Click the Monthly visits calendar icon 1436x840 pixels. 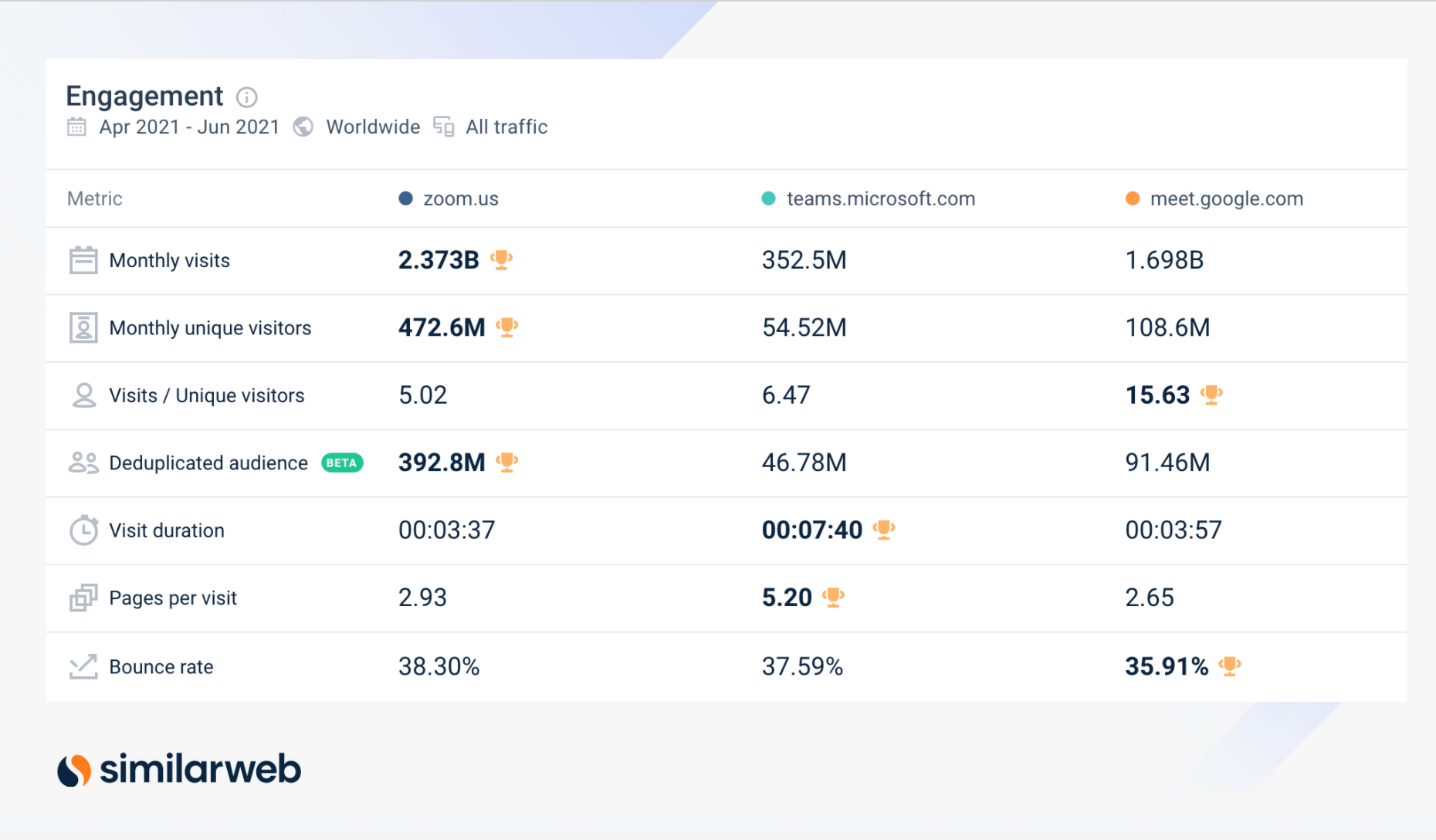(83, 260)
